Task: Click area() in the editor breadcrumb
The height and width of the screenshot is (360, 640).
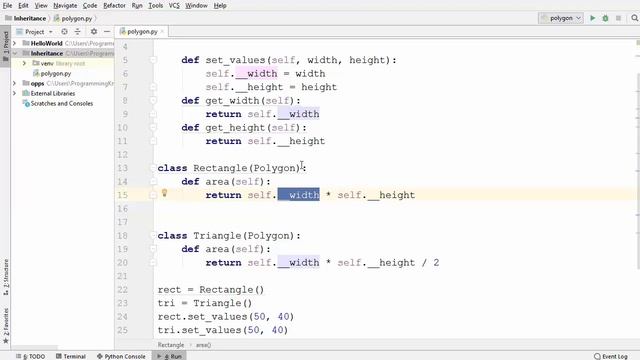Action: [x=203, y=345]
